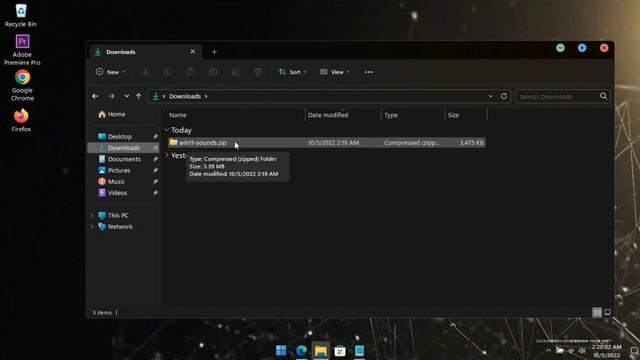Go forward with the Forward arrow
The width and height of the screenshot is (640, 360).
point(111,96)
